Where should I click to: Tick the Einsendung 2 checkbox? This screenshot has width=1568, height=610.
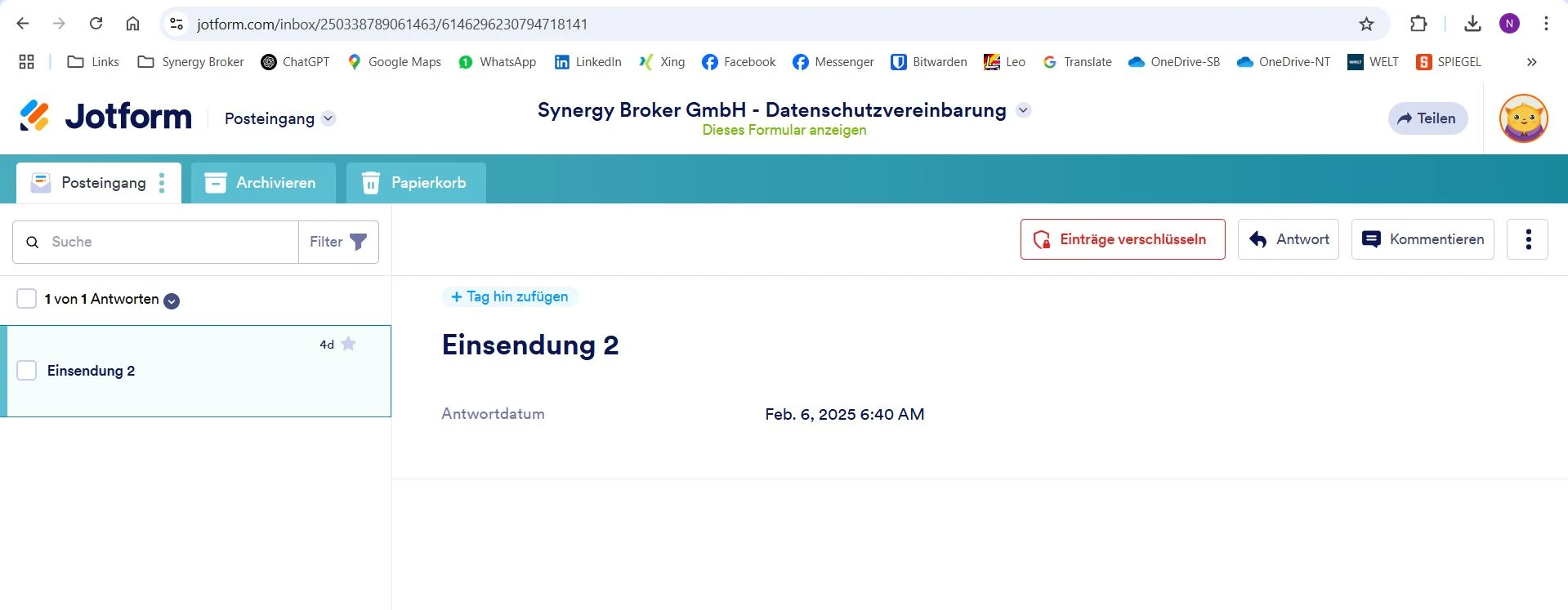click(x=26, y=371)
